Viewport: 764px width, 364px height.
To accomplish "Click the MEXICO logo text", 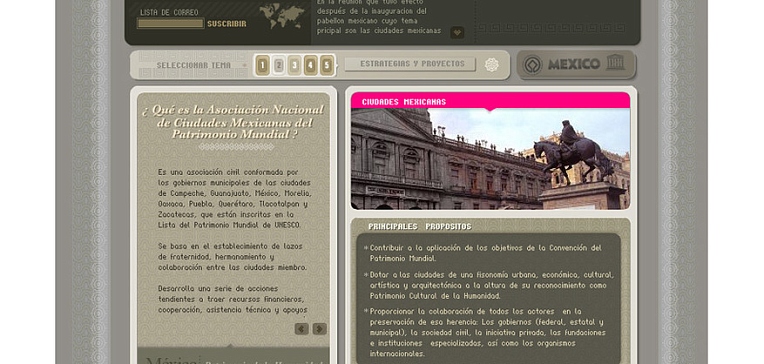I will (x=573, y=64).
